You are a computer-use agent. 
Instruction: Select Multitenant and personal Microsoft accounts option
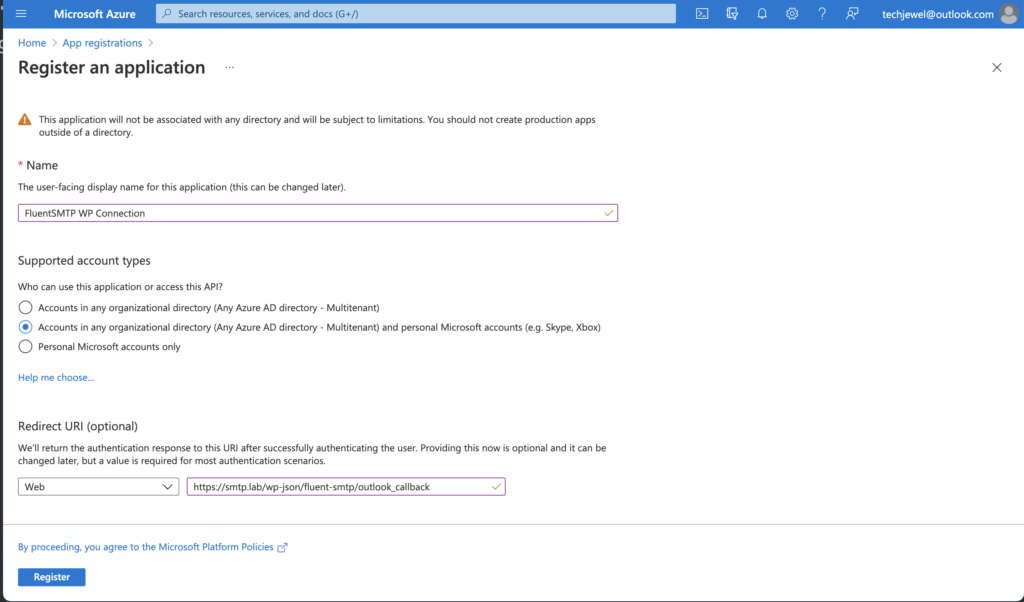click(25, 327)
